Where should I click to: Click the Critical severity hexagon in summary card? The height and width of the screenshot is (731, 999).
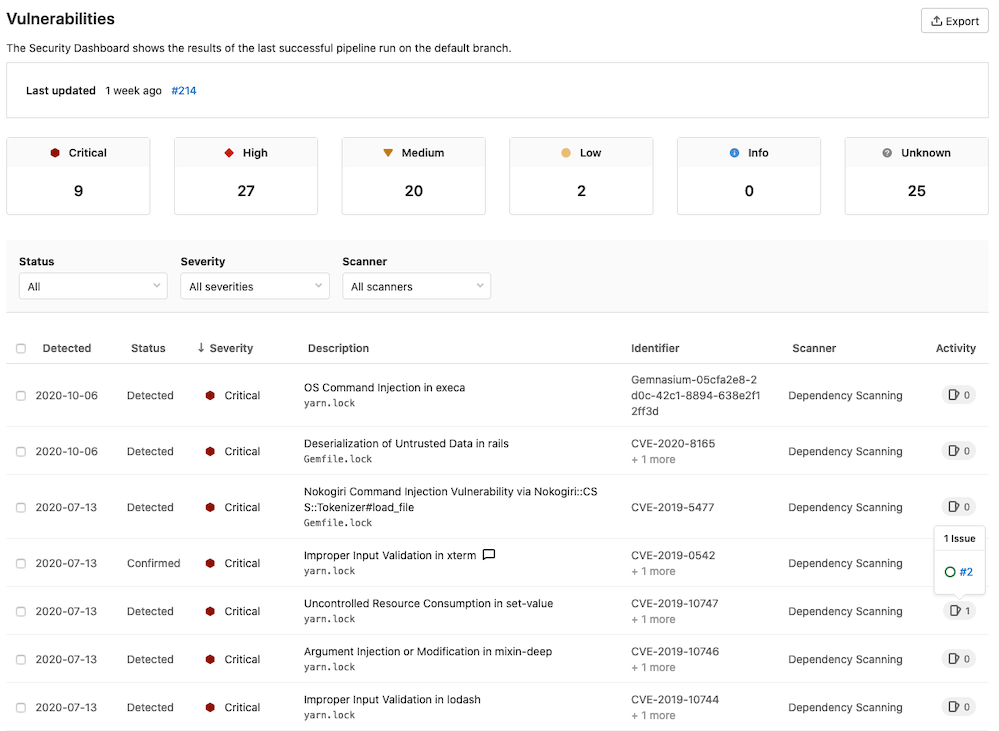coord(55,153)
